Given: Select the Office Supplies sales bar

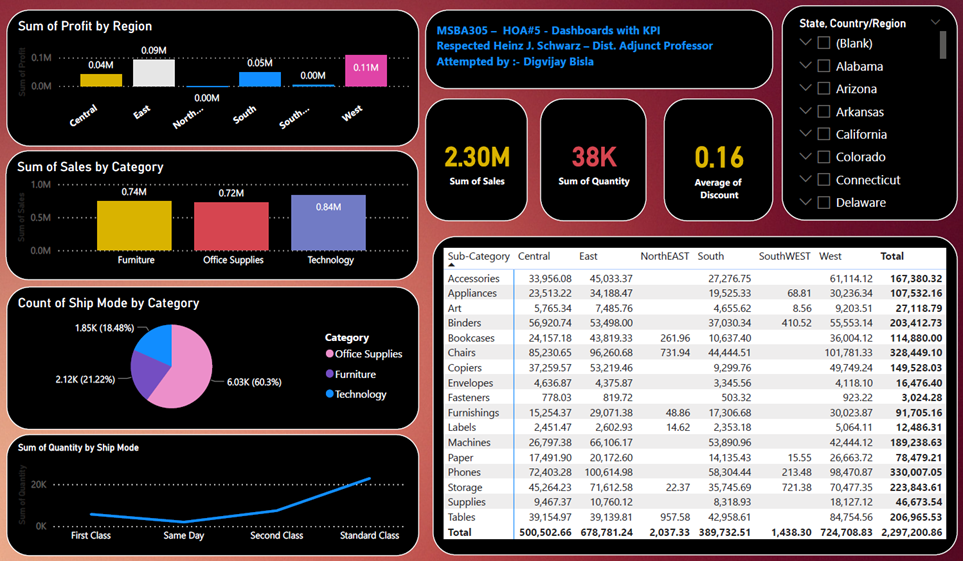Looking at the screenshot, I should 232,226.
